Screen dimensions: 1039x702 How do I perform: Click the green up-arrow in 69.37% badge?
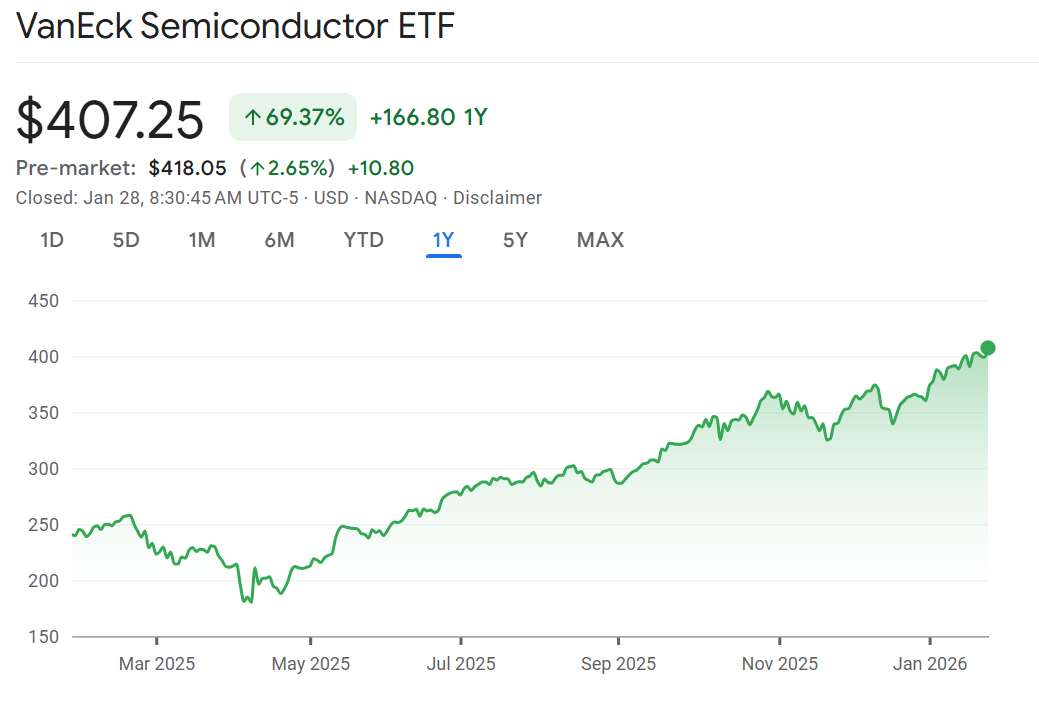tap(253, 118)
